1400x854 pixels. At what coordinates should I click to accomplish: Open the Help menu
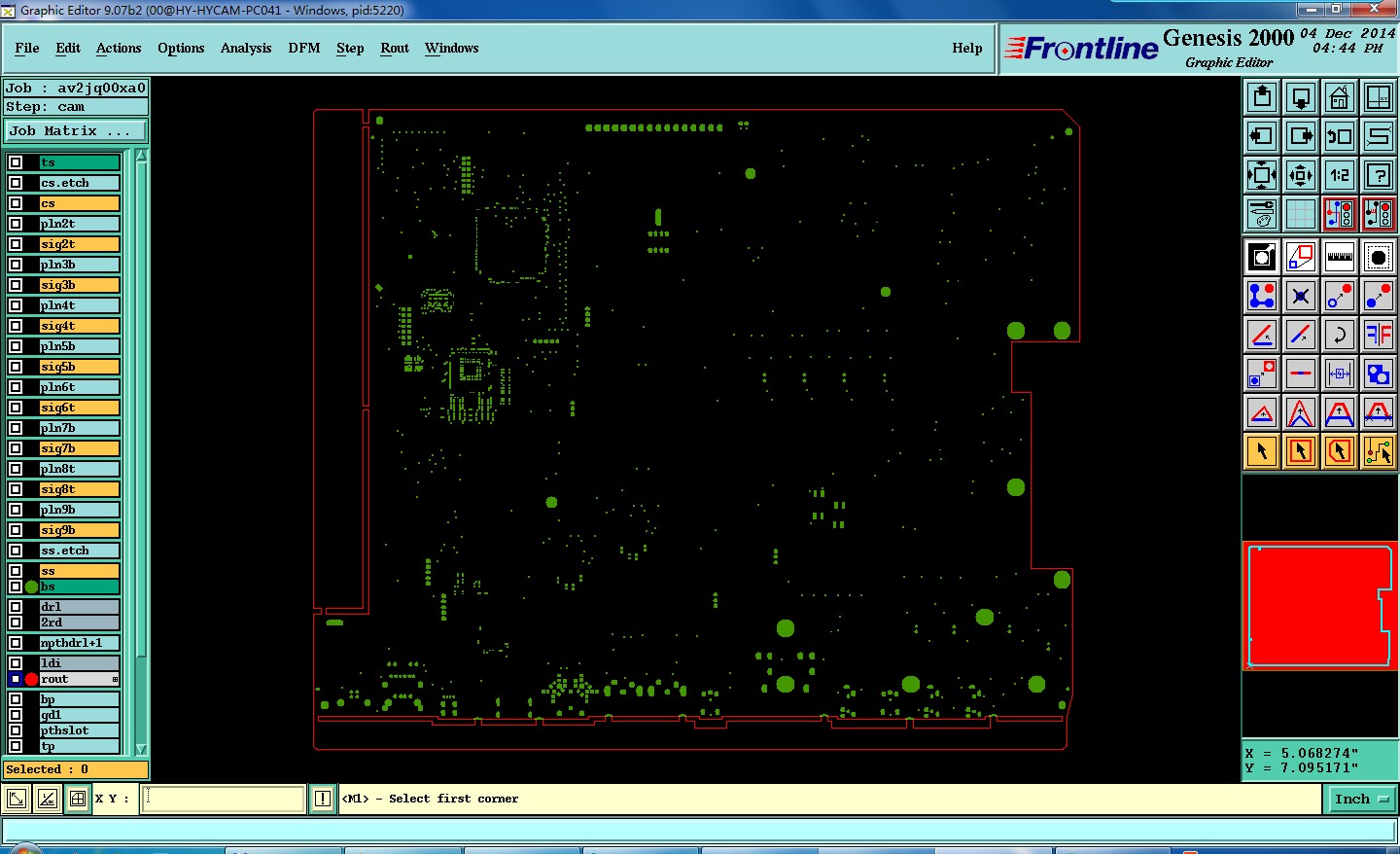[x=967, y=48]
